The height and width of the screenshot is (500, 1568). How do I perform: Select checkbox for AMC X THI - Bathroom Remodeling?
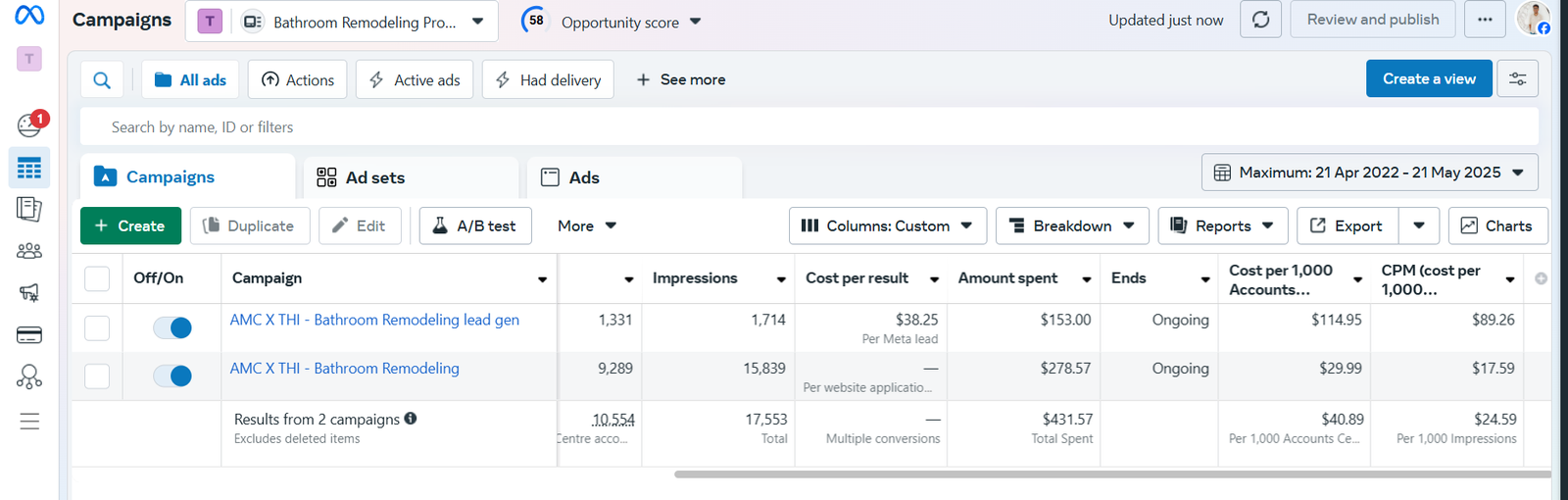tap(97, 376)
